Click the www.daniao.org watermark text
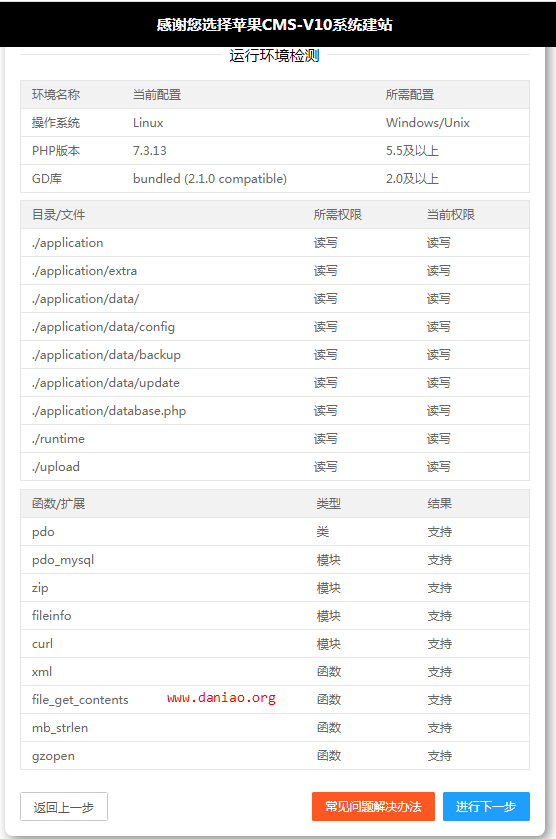This screenshot has width=556, height=839. [x=221, y=698]
